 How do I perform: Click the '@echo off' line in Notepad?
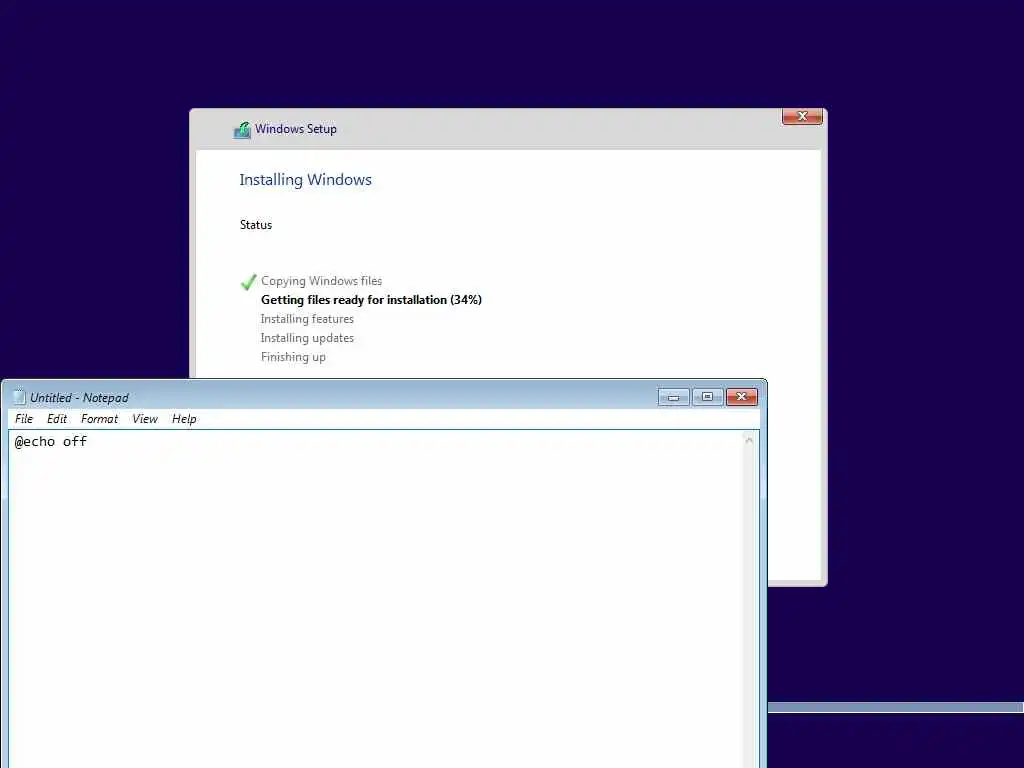(51, 441)
